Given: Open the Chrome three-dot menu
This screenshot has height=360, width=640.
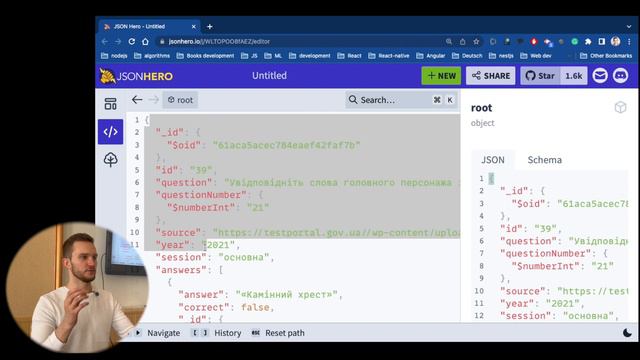Looking at the screenshot, I should pyautogui.click(x=629, y=42).
